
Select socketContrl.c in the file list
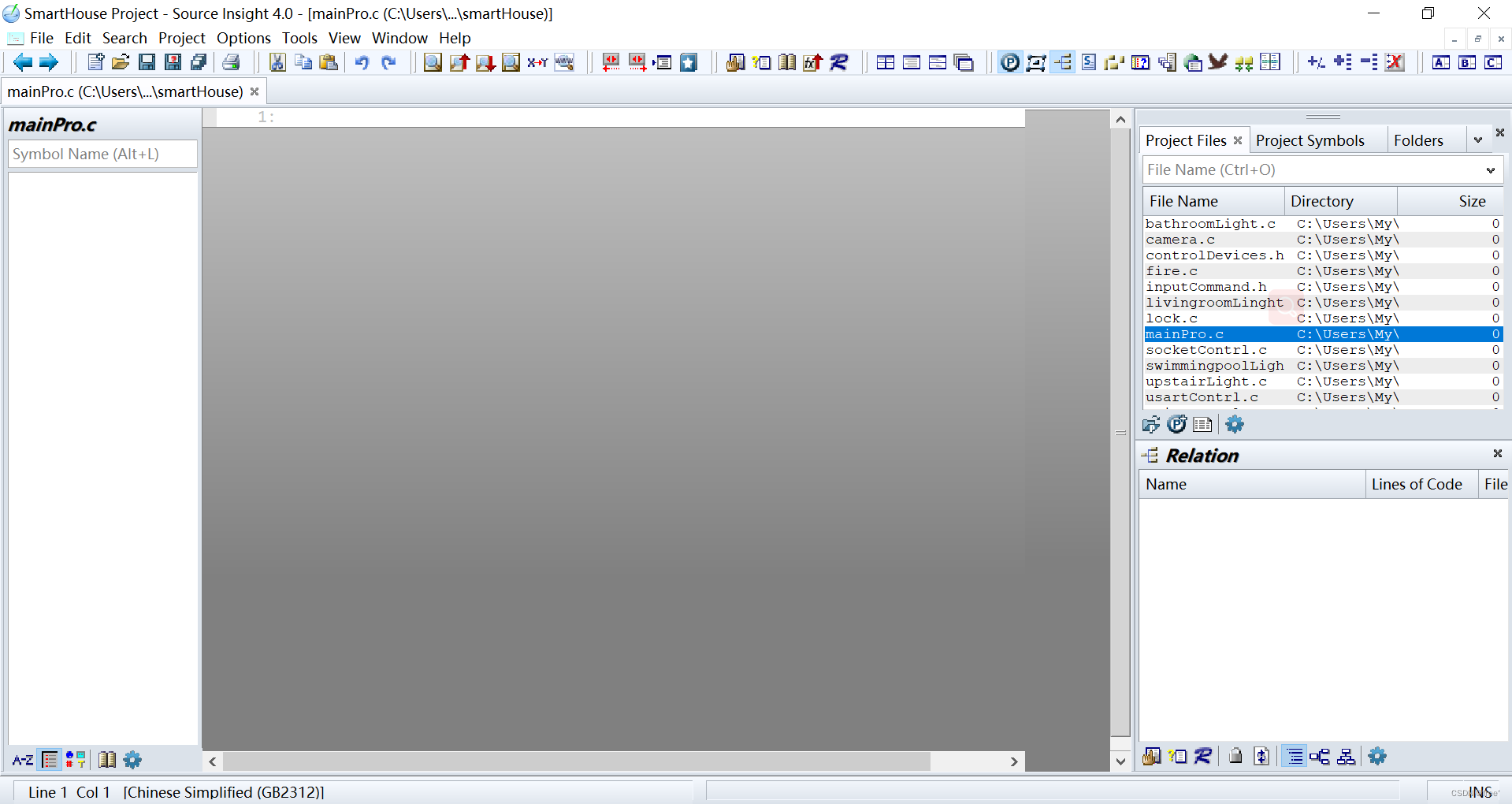coord(1322,350)
